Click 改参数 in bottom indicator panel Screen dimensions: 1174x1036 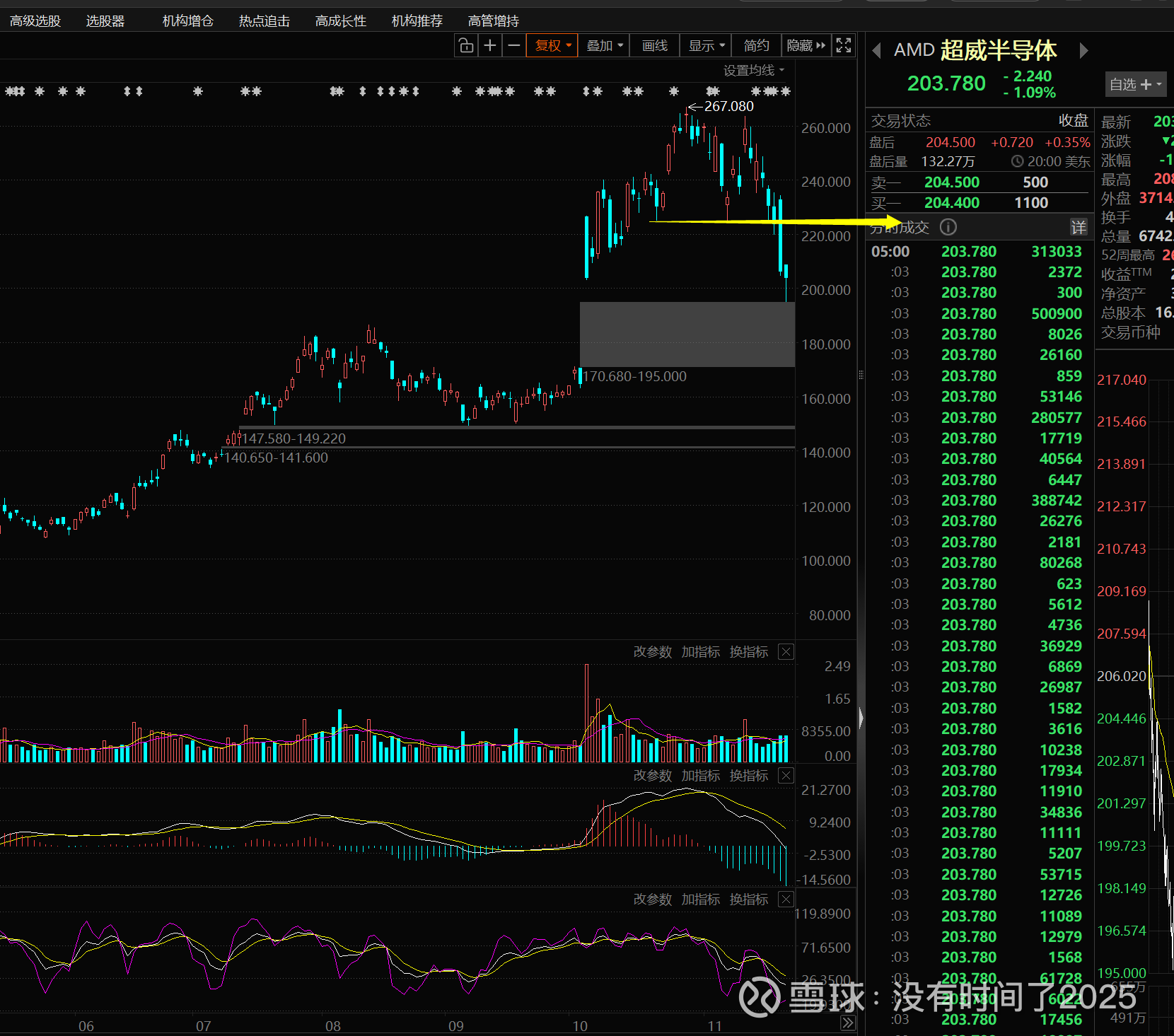pyautogui.click(x=652, y=900)
